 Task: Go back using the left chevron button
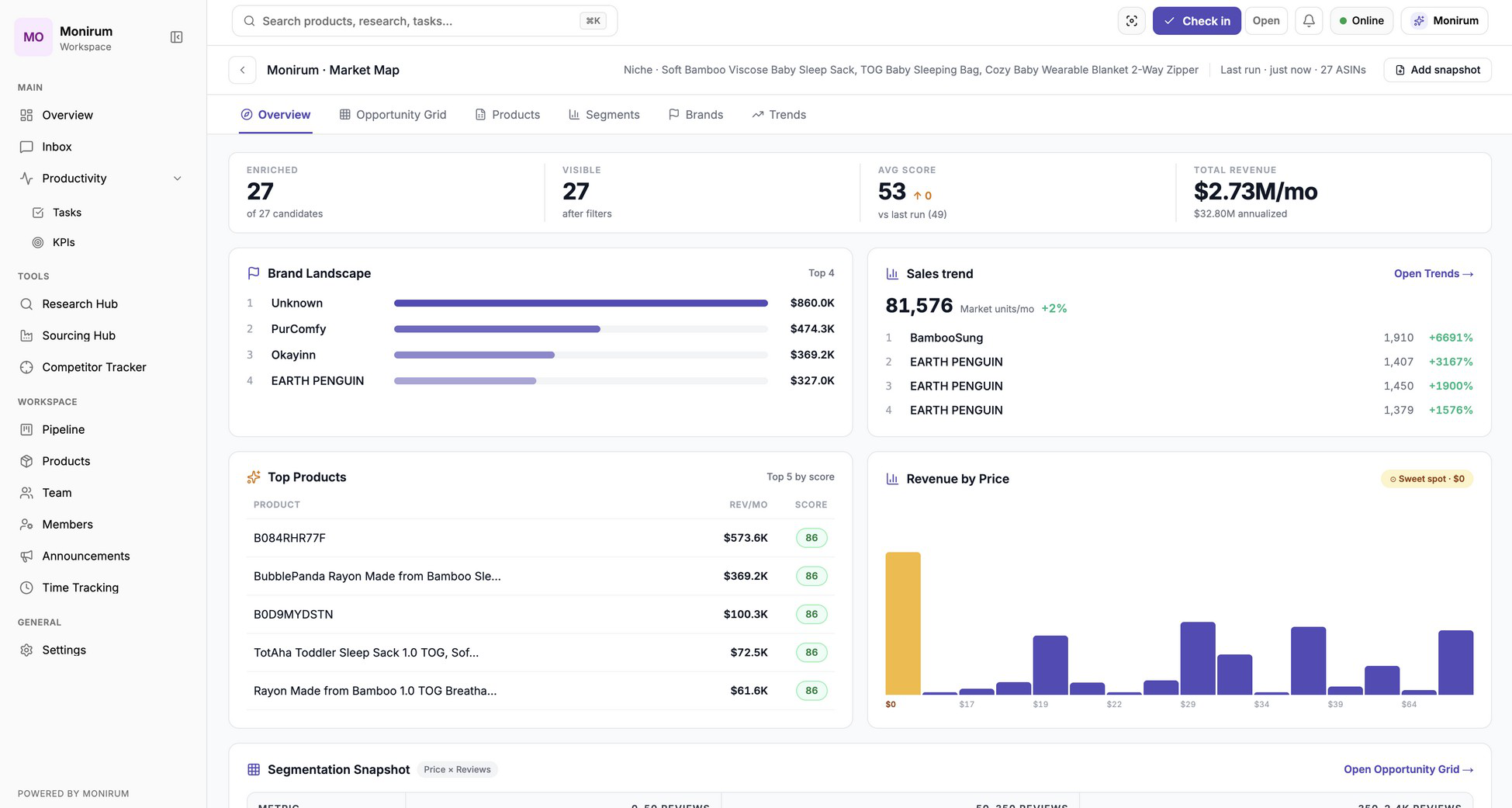point(243,70)
